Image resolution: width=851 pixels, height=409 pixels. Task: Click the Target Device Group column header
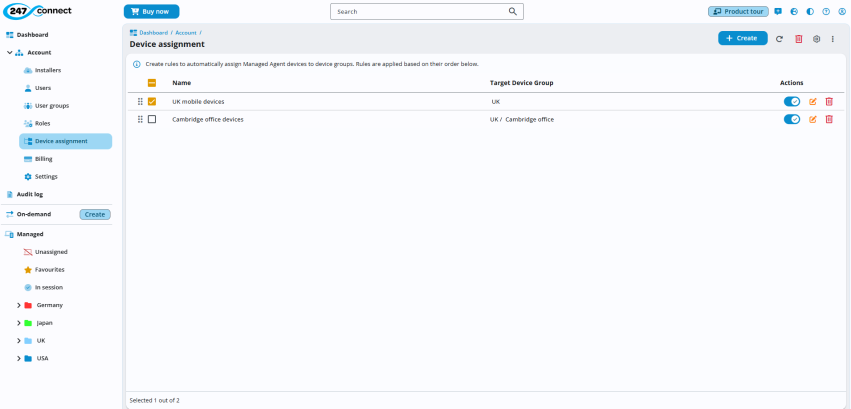click(522, 83)
